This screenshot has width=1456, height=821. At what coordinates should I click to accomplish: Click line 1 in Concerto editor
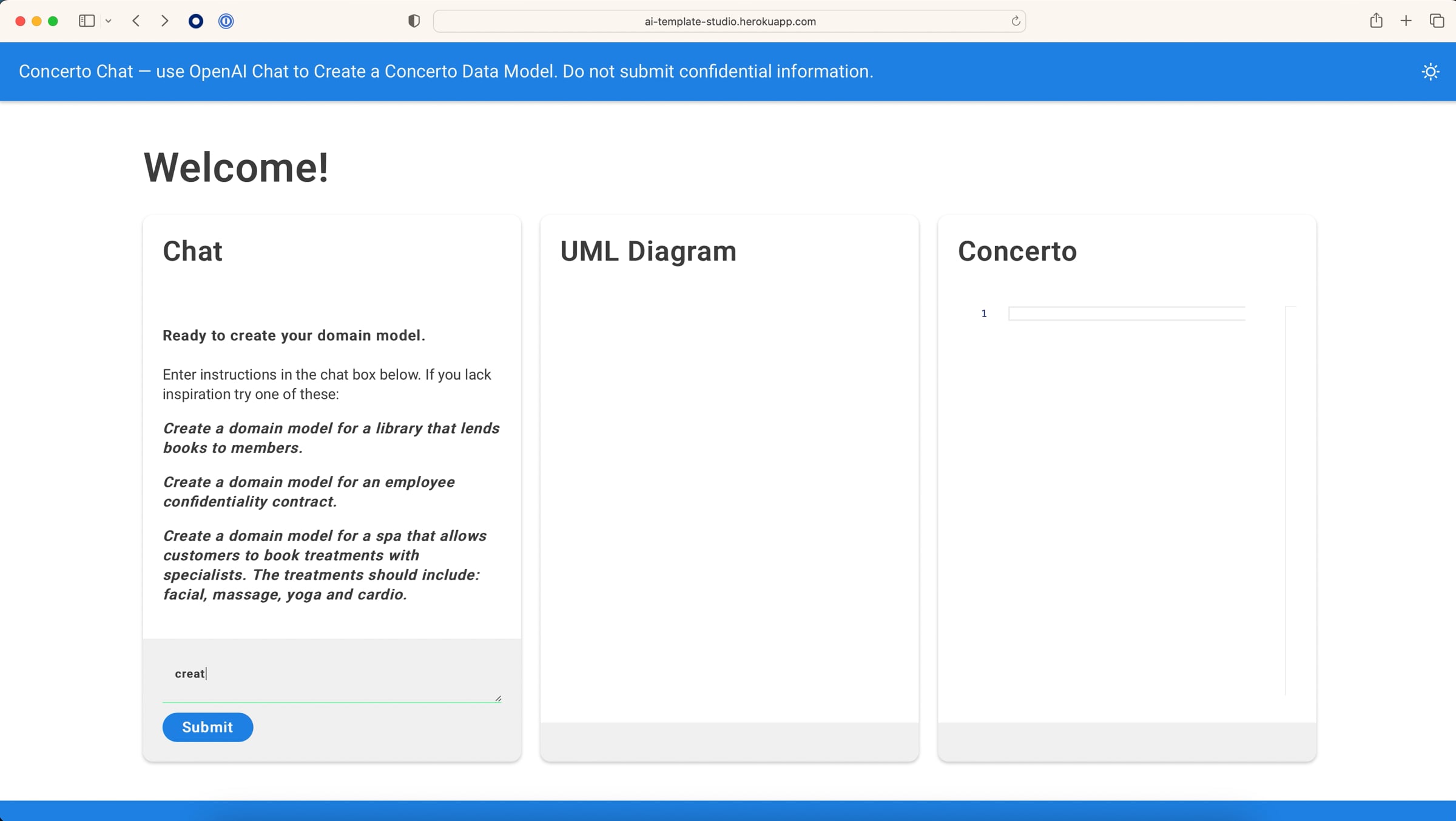click(1126, 313)
